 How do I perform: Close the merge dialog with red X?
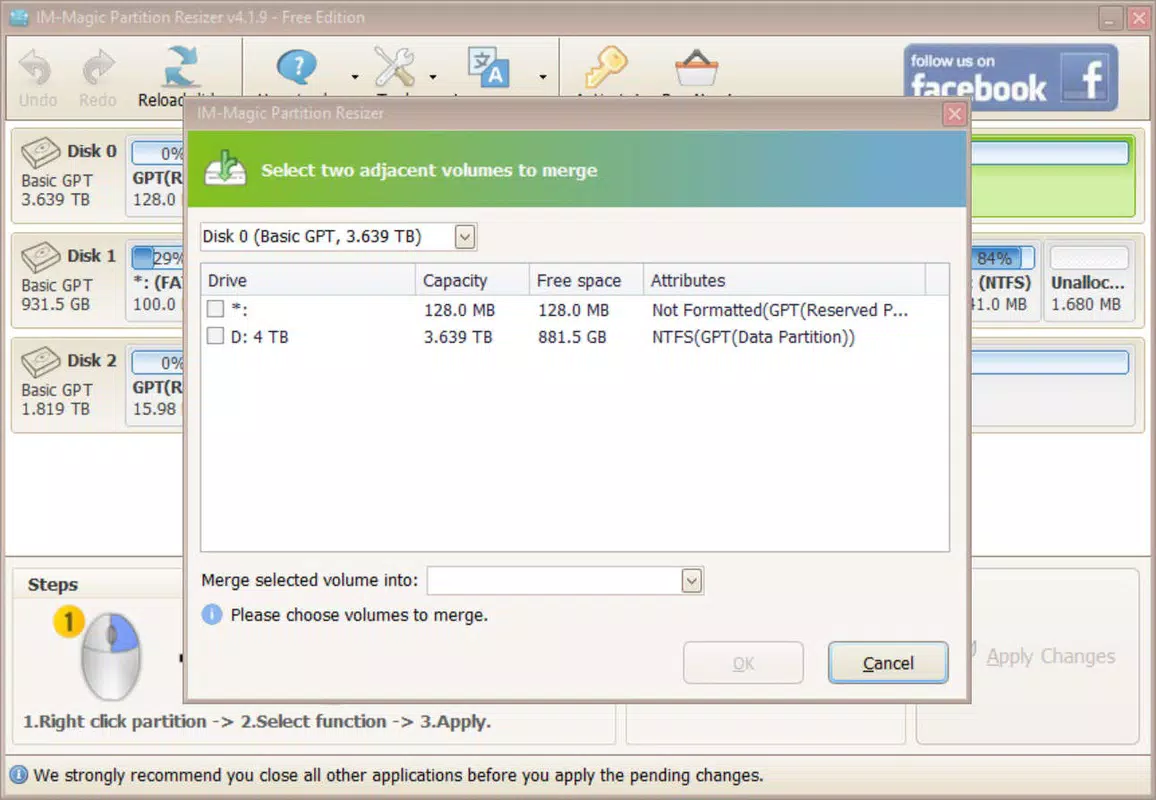pyautogui.click(x=955, y=114)
